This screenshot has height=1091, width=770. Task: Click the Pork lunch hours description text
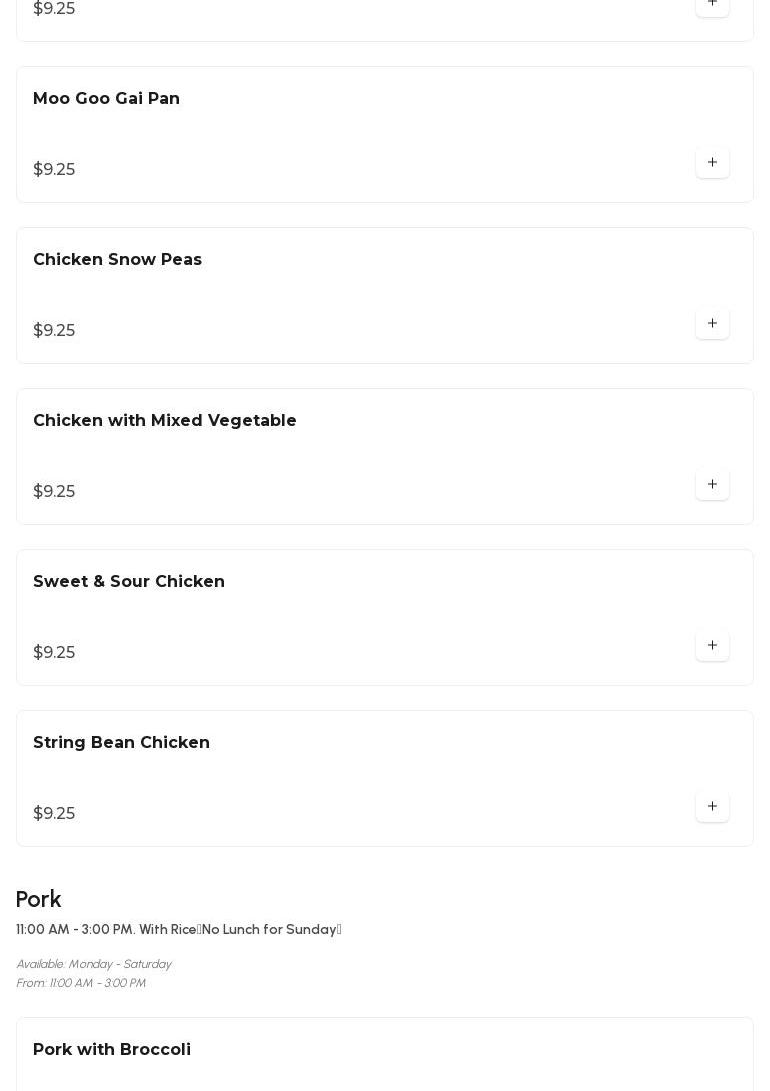point(179,930)
